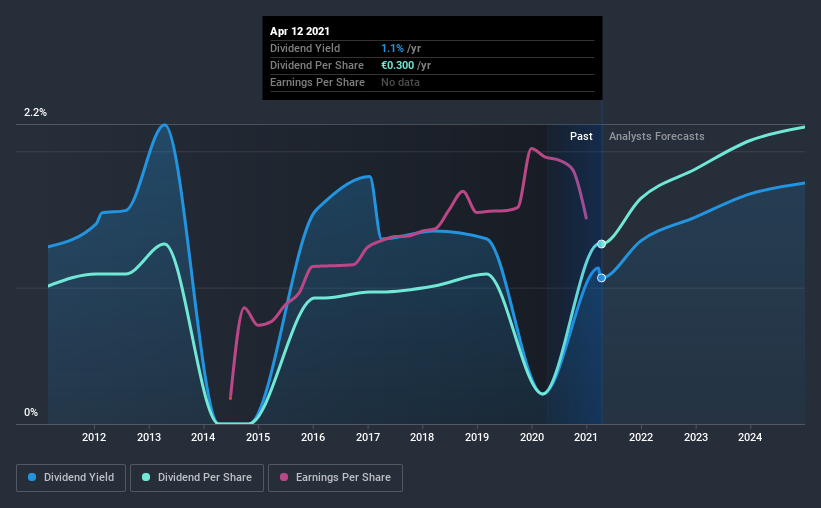Click the 2018 x-axis label
Image resolution: width=821 pixels, height=508 pixels.
point(422,437)
